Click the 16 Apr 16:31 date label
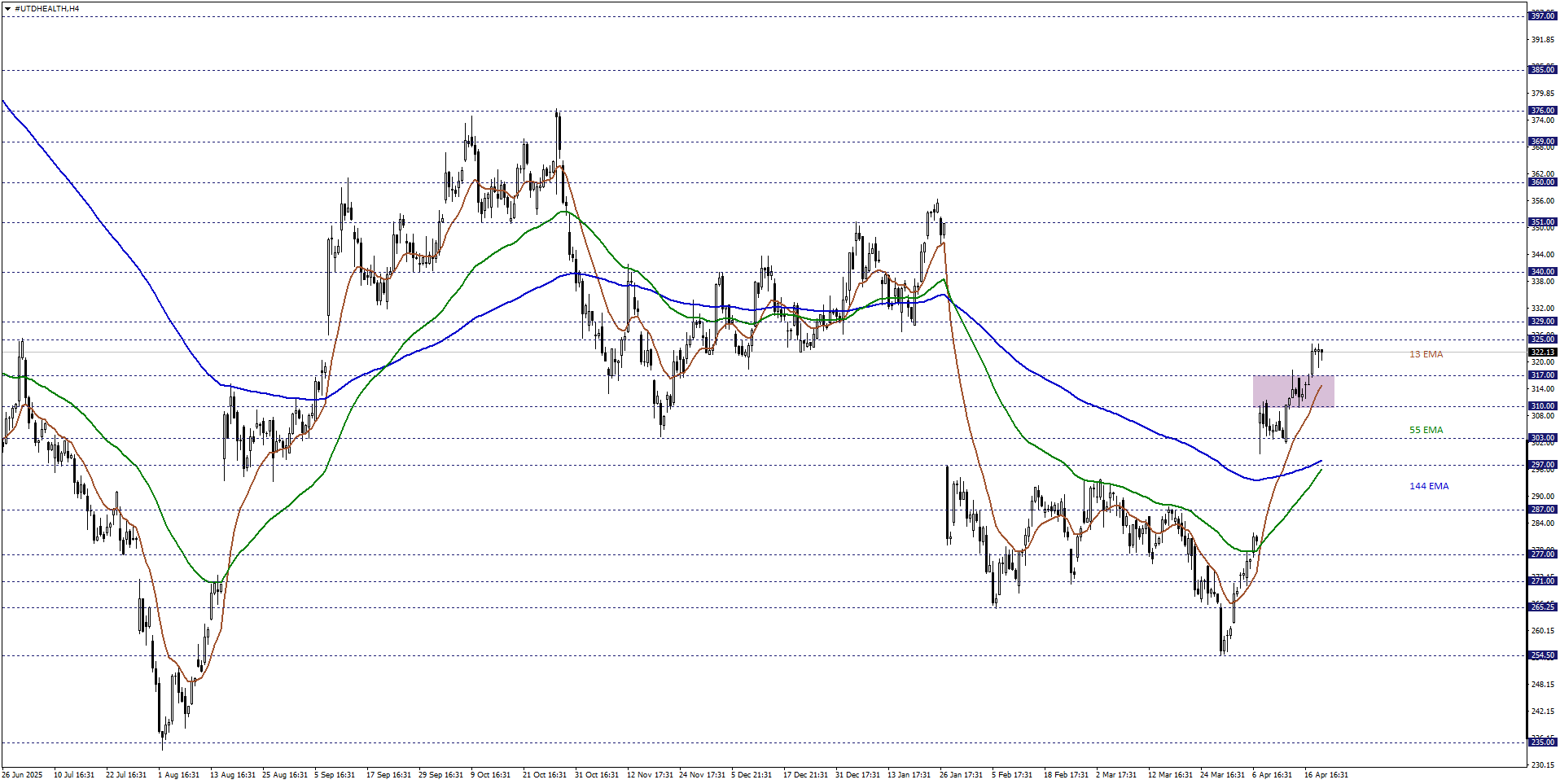 (1328, 775)
